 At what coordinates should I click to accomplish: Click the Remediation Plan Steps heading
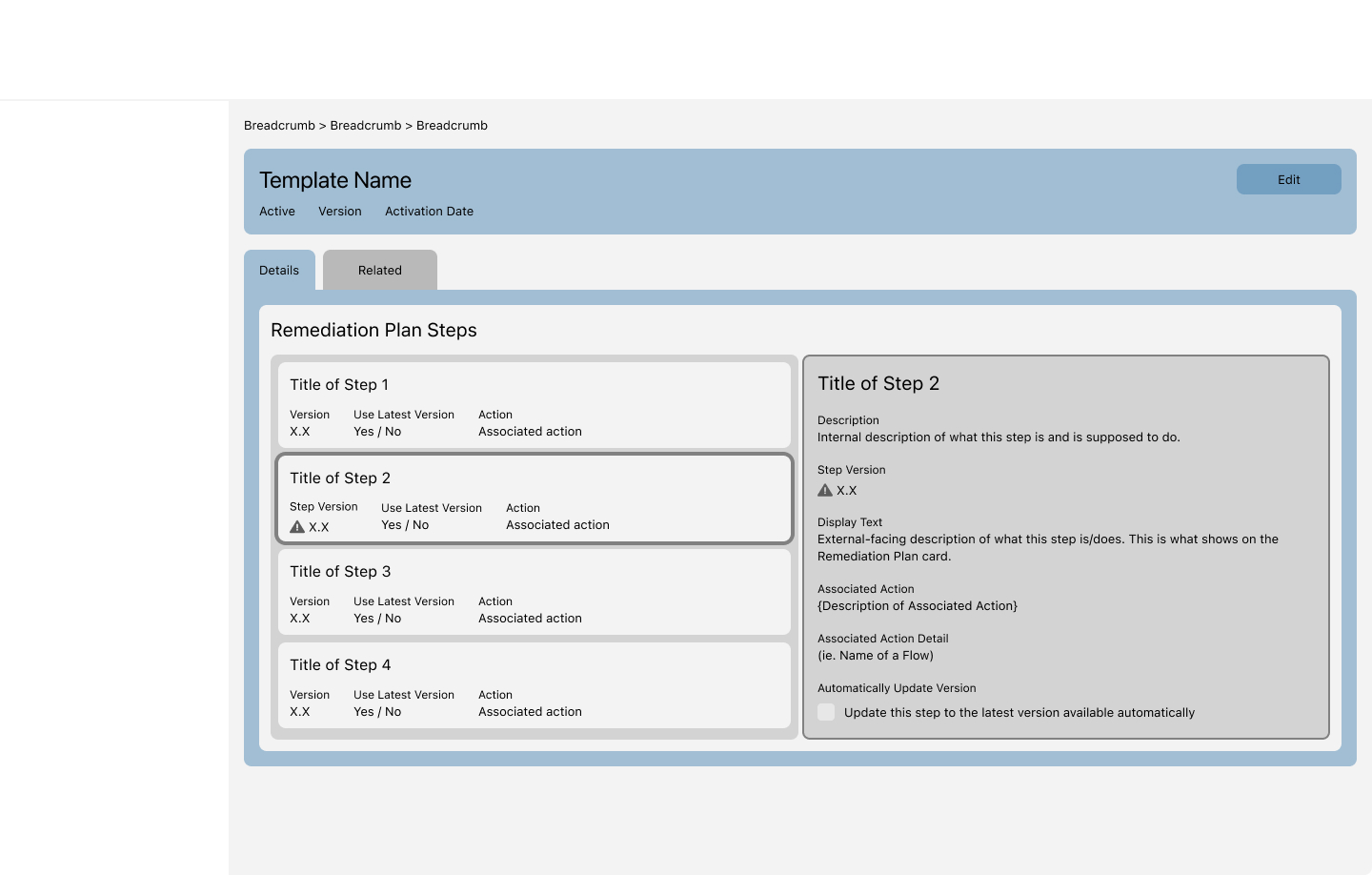pyautogui.click(x=373, y=330)
